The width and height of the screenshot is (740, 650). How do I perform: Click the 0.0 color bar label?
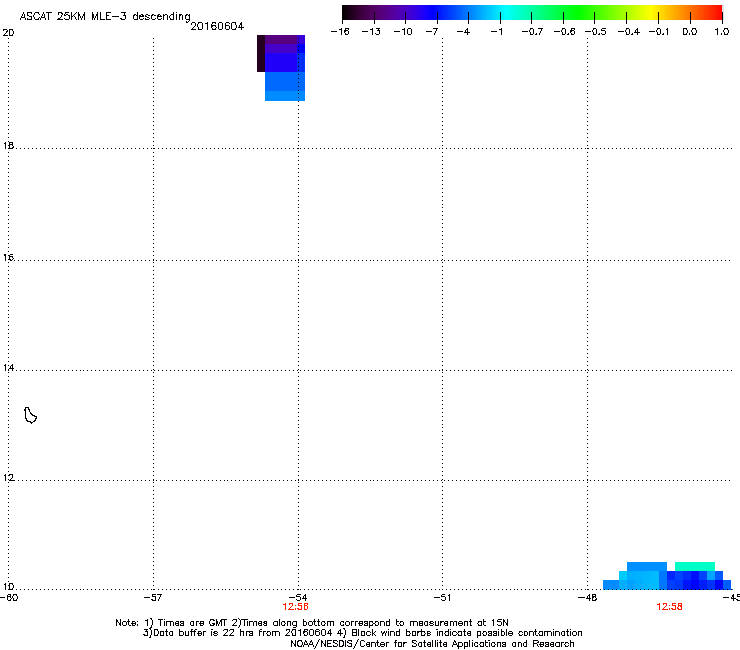click(690, 32)
